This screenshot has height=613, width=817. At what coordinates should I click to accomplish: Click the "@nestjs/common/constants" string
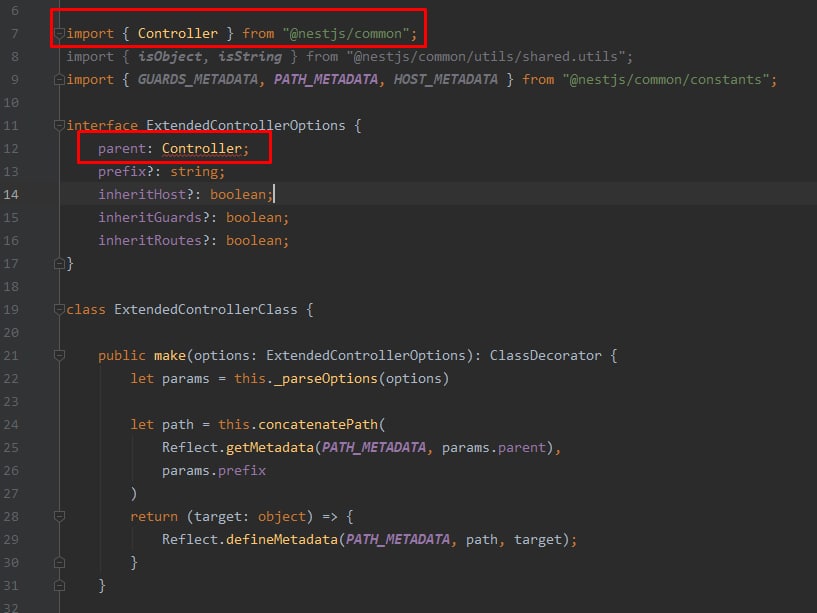click(666, 80)
